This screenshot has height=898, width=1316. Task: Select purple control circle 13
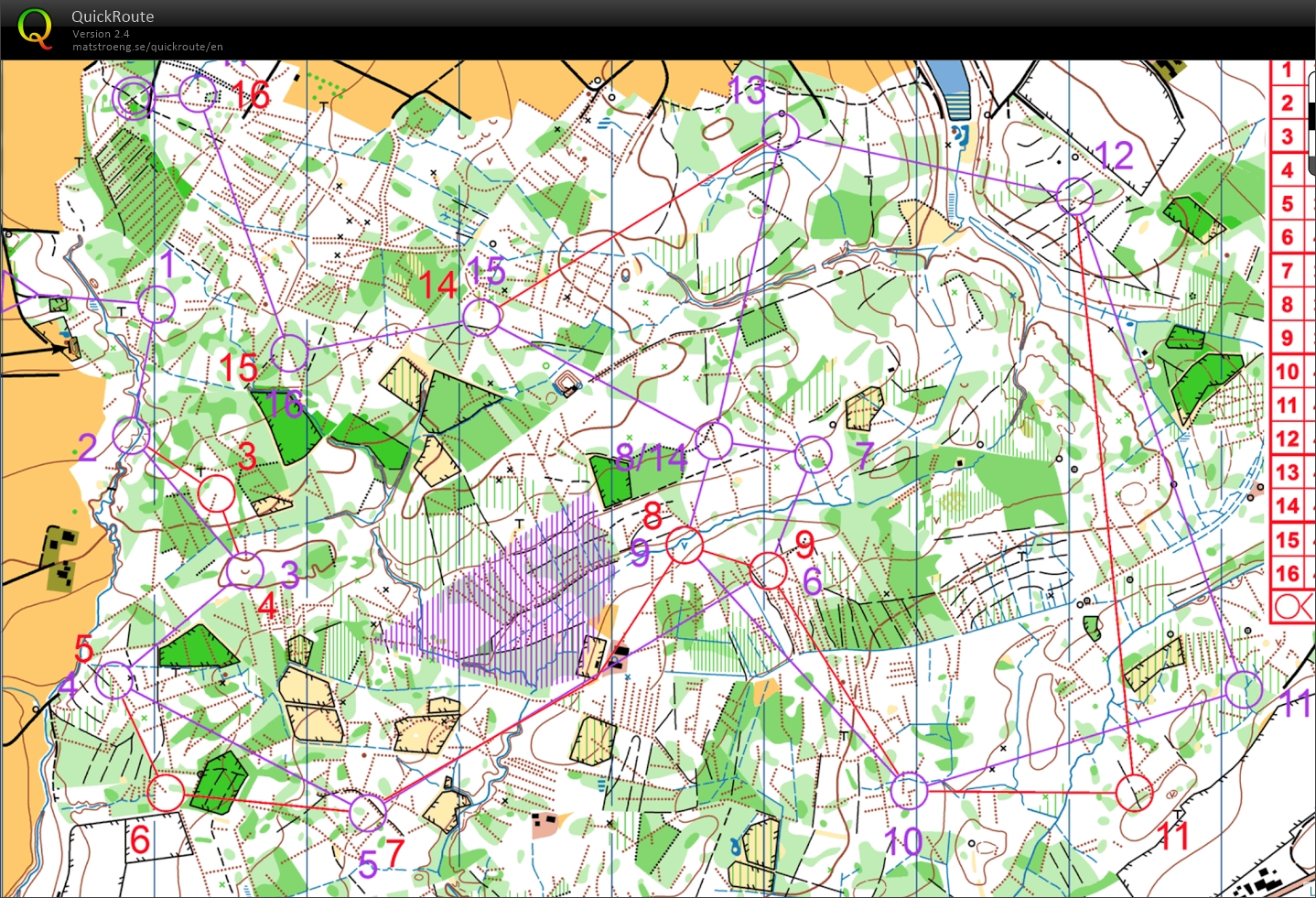(x=781, y=131)
